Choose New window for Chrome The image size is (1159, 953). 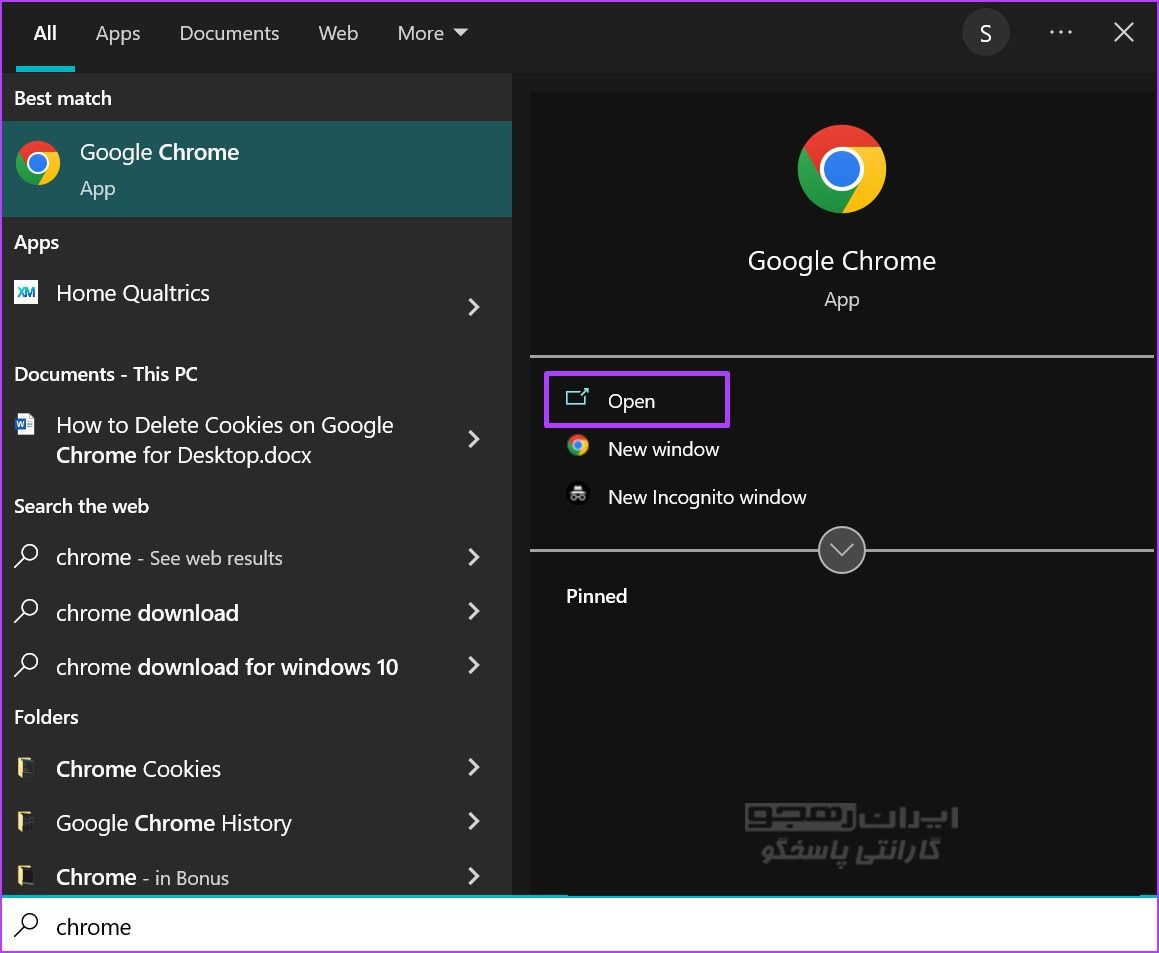[x=663, y=449]
